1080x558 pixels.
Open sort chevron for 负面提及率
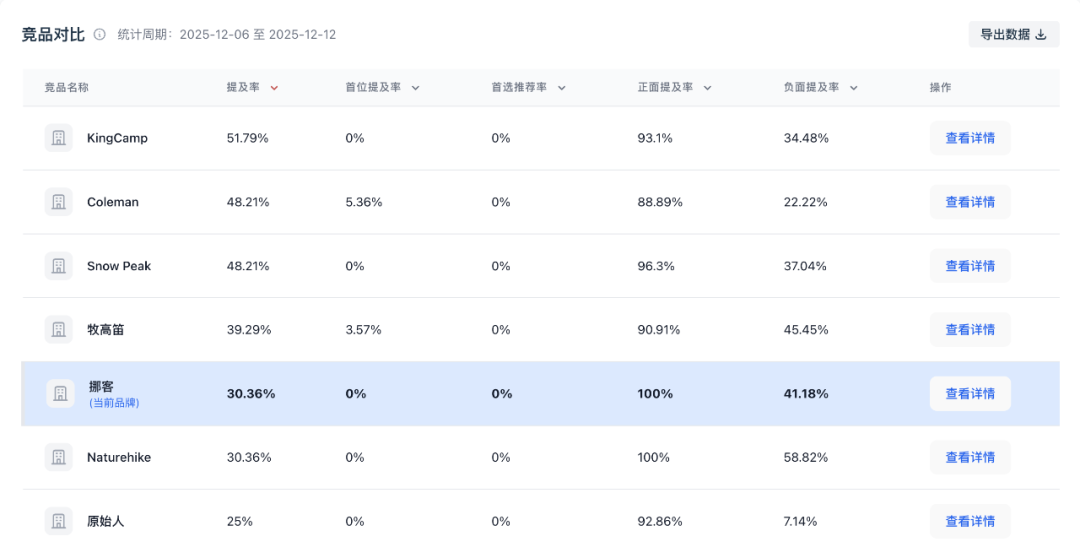(x=853, y=88)
